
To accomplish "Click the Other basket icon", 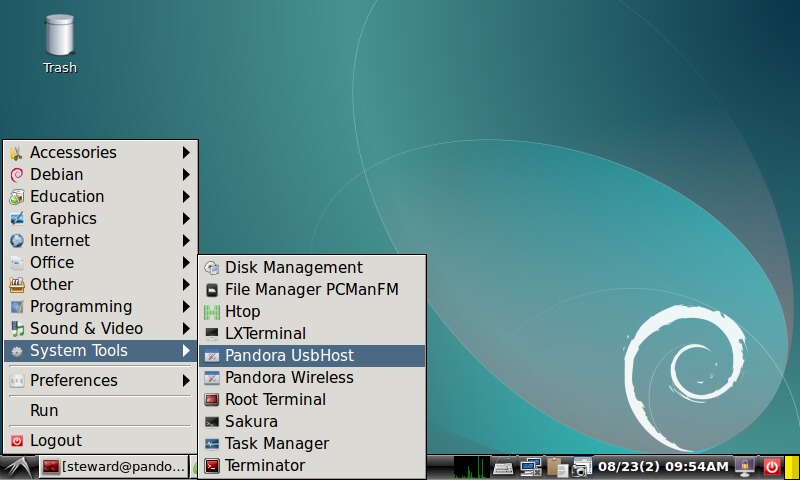I will [17, 284].
